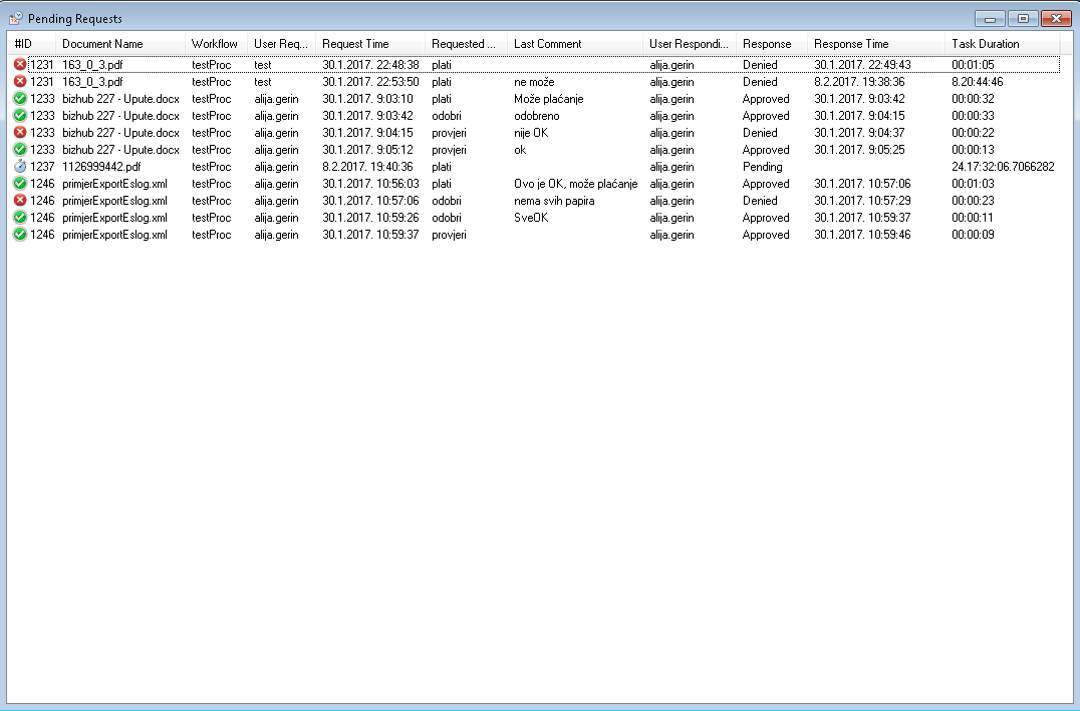Click the red denied icon on the 'nema svih papira' row
Screen dimensions: 1080x711
tap(20, 201)
